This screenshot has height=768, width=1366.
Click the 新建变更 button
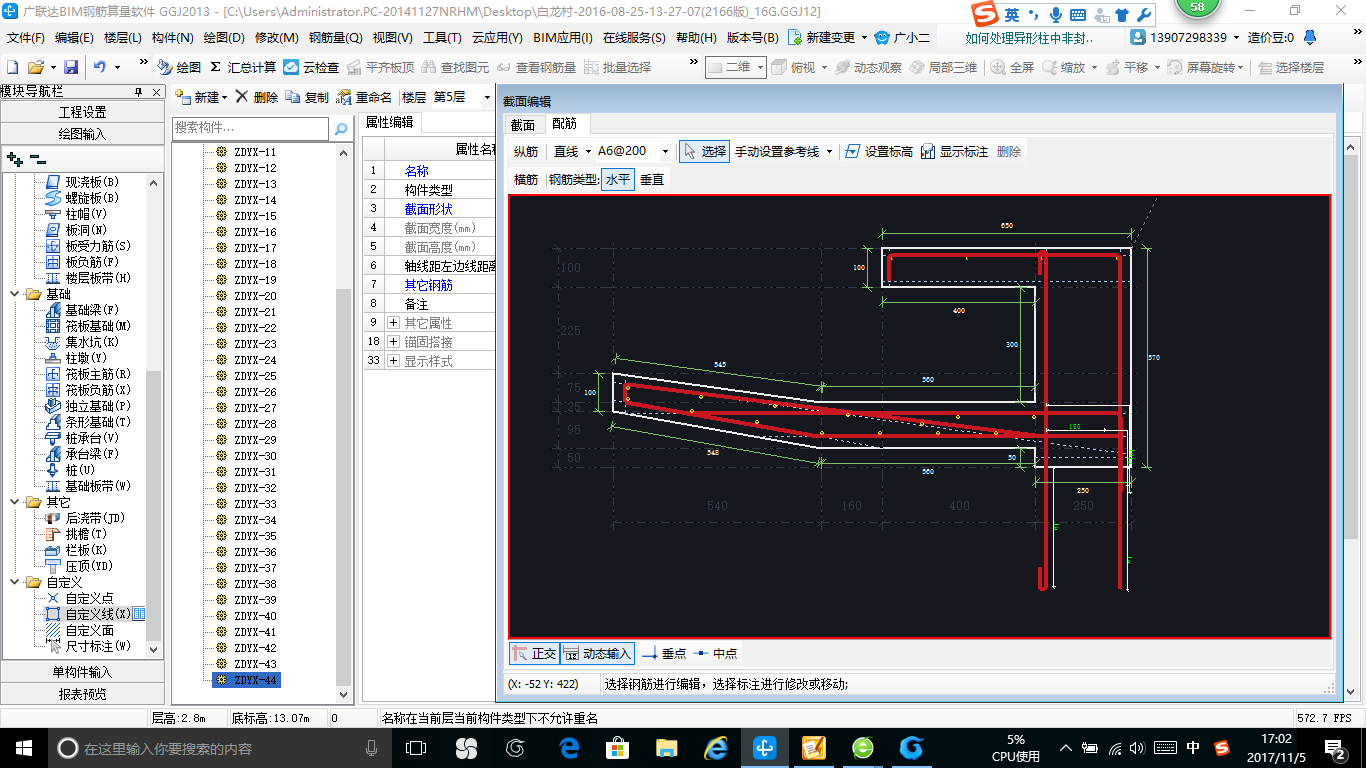(828, 37)
